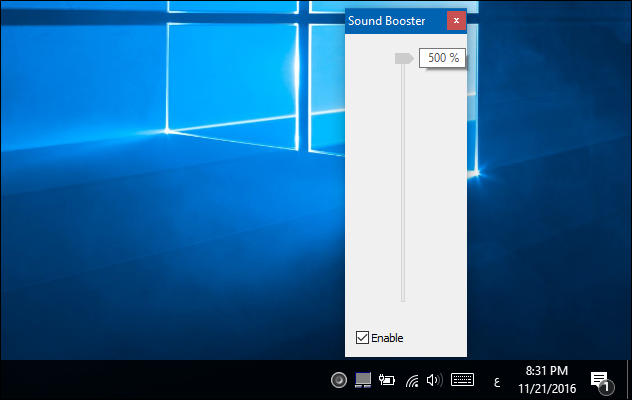Open the Wi-Fi network tray icon
The height and width of the screenshot is (400, 632).
tap(412, 380)
